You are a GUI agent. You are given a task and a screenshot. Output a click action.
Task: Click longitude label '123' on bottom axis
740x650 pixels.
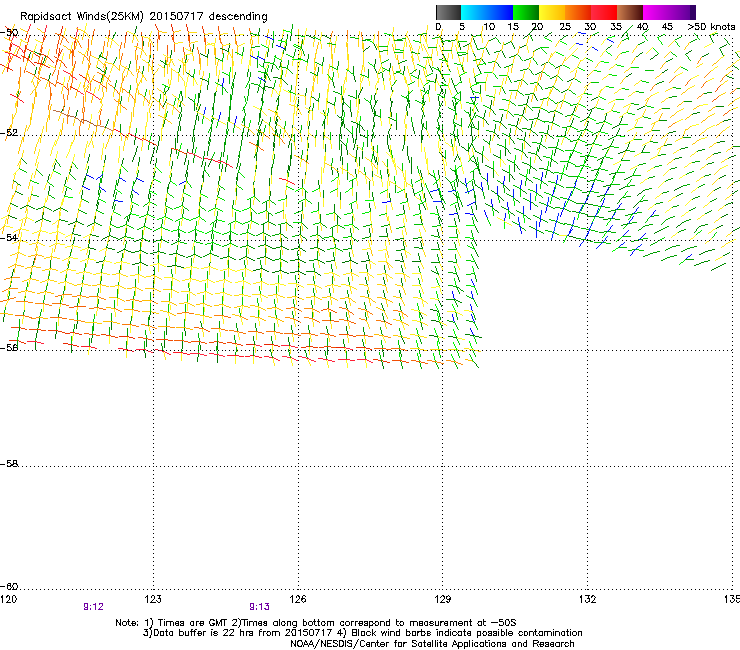(153, 599)
